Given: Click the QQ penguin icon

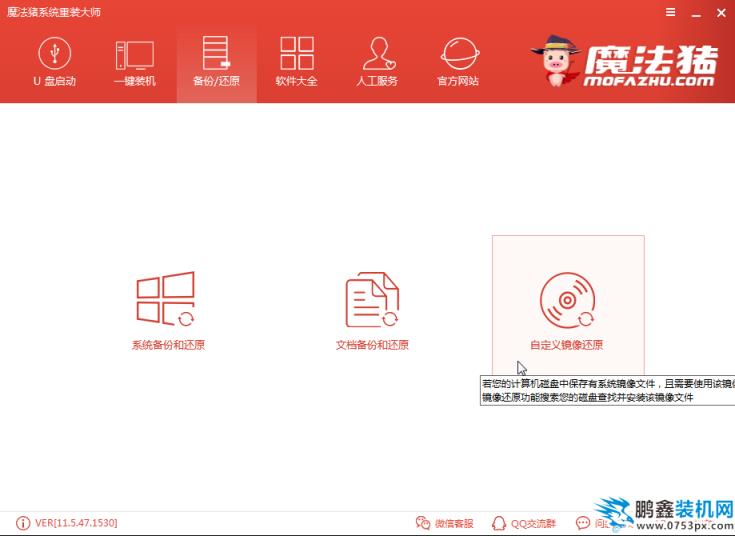Looking at the screenshot, I should coord(499,523).
